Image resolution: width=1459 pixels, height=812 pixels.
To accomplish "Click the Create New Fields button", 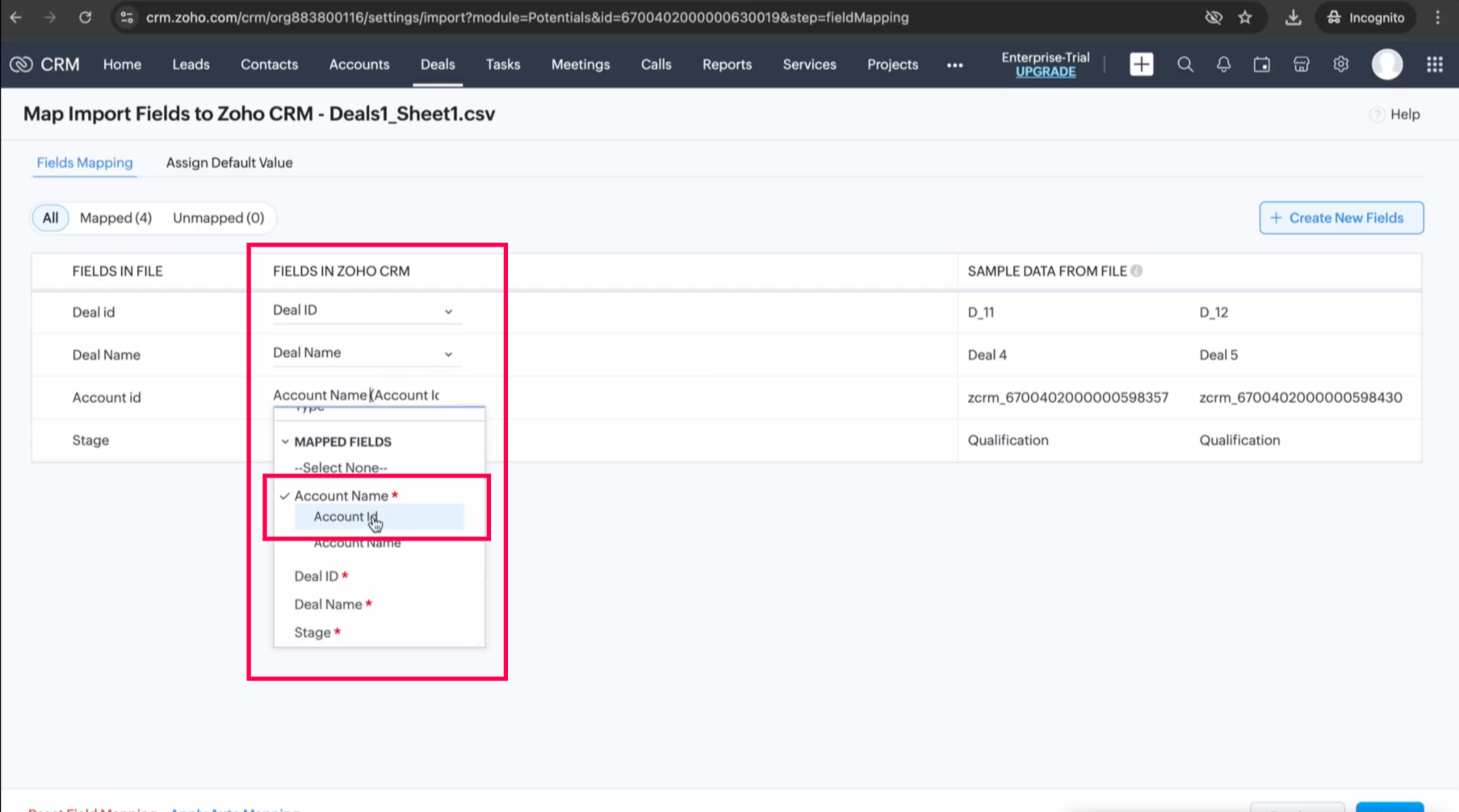I will 1341,218.
